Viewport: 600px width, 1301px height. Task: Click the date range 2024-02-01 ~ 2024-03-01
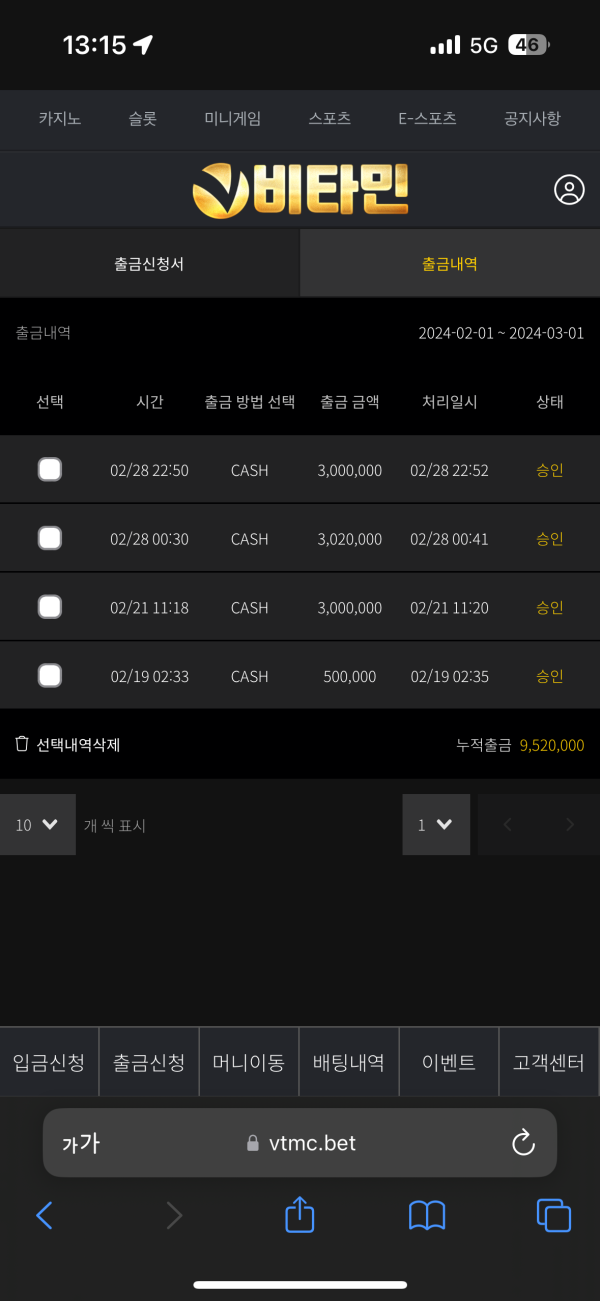coord(501,333)
